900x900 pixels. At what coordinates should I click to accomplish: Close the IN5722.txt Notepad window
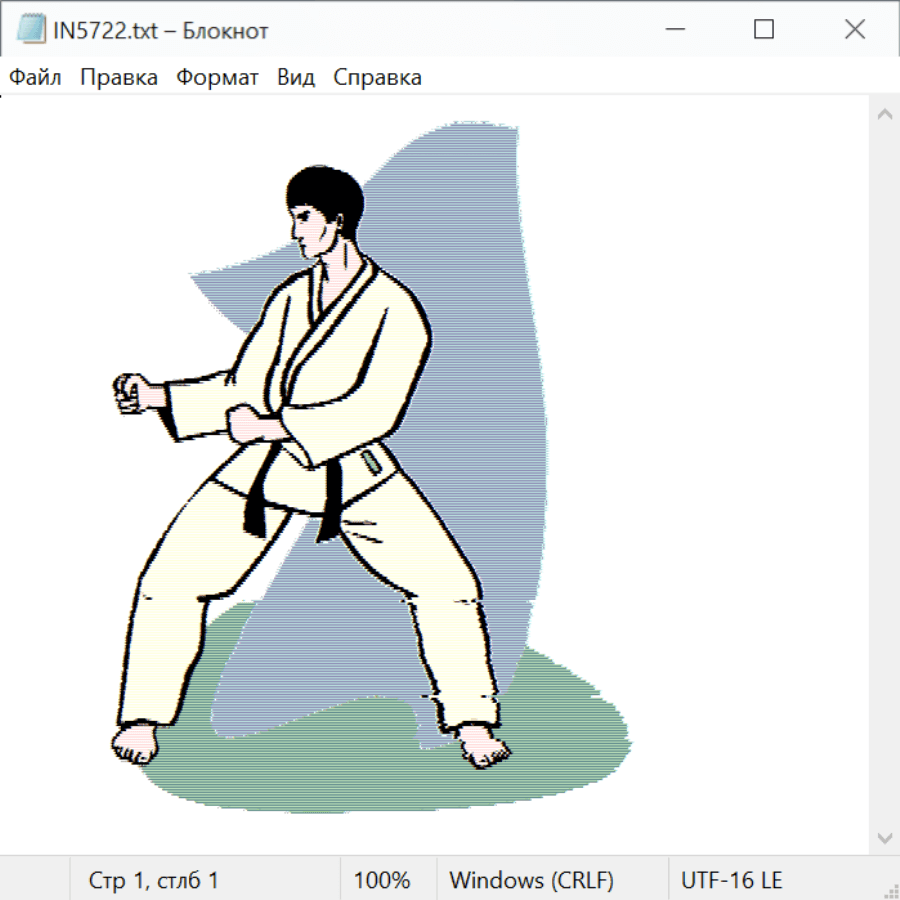855,30
